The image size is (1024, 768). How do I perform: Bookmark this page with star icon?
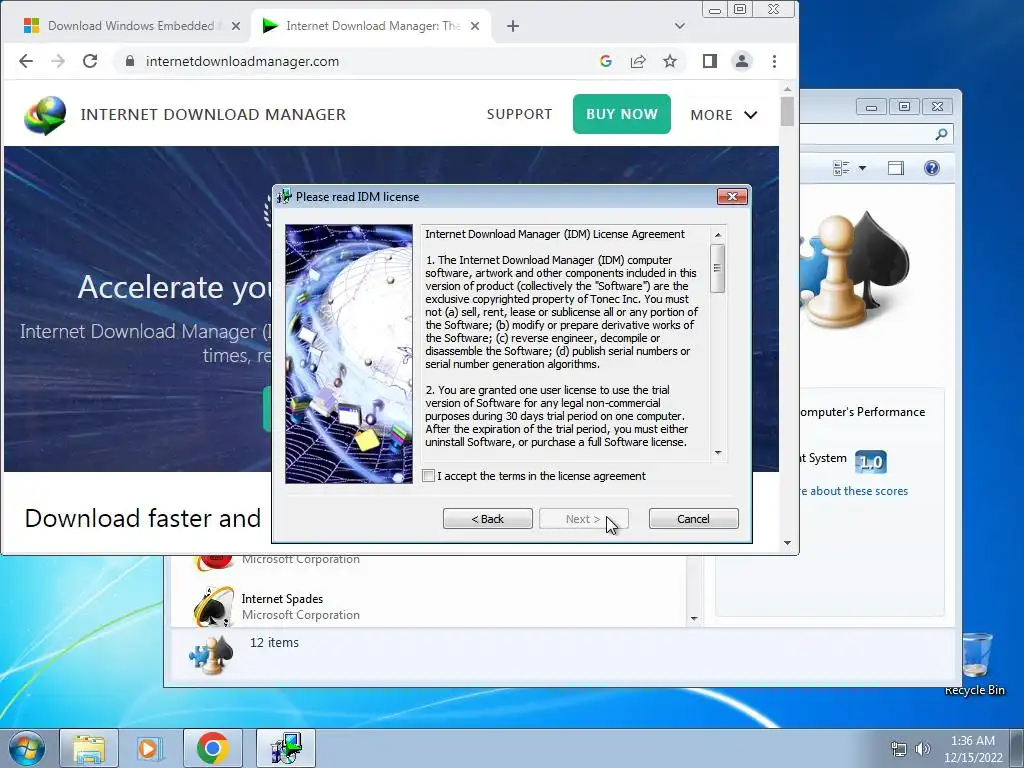coord(670,61)
